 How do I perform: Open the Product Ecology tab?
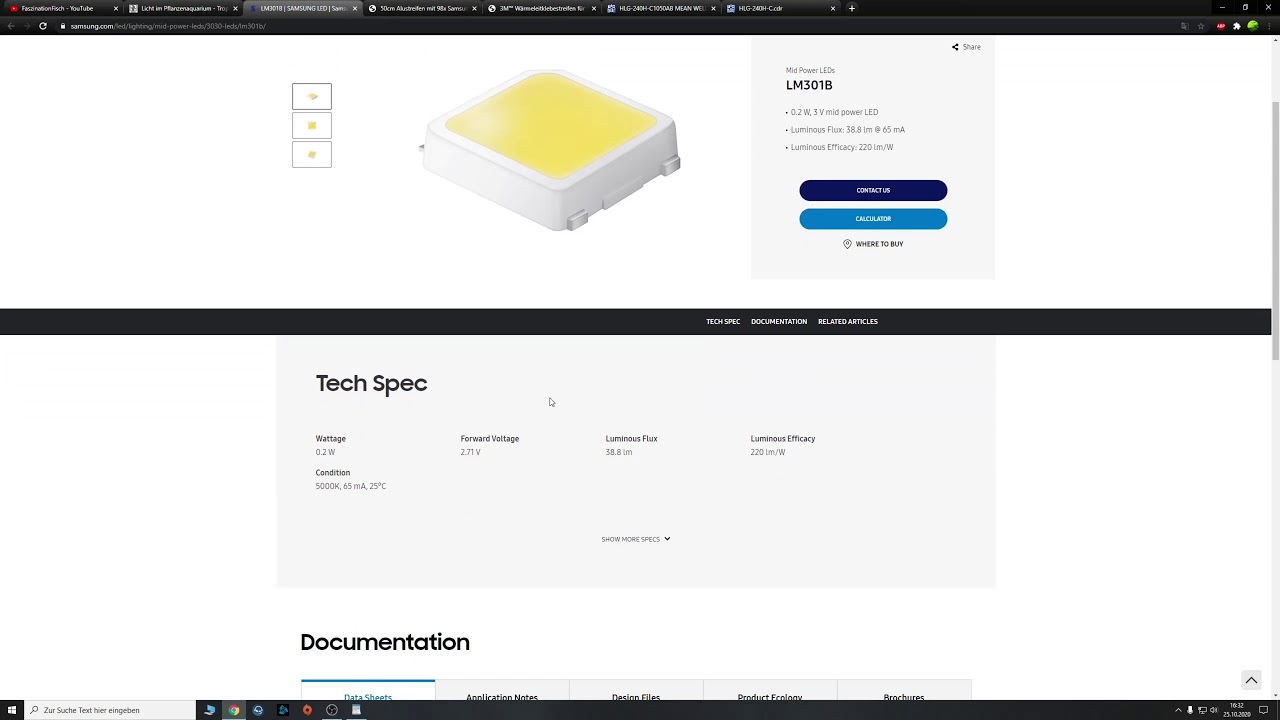(x=770, y=691)
